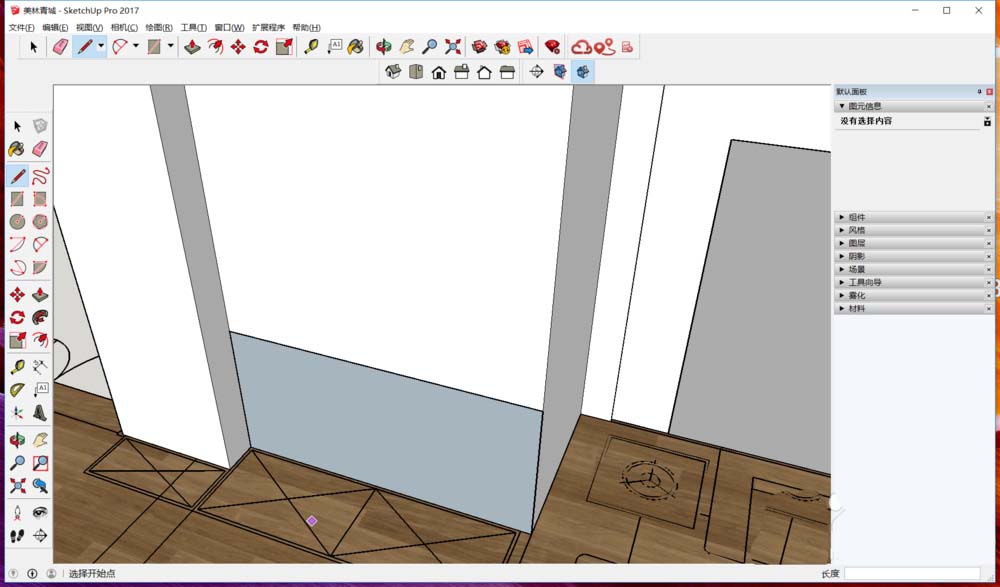This screenshot has height=587, width=1000.
Task: Expand the 材料 panel section
Action: tap(855, 306)
